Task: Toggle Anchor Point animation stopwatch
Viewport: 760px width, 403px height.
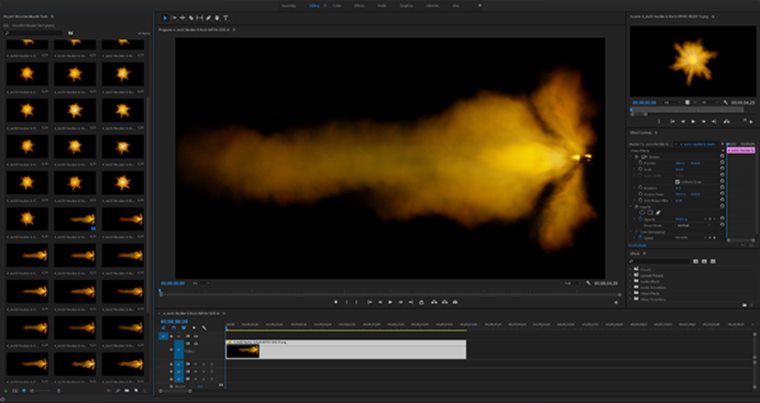Action: (x=640, y=194)
